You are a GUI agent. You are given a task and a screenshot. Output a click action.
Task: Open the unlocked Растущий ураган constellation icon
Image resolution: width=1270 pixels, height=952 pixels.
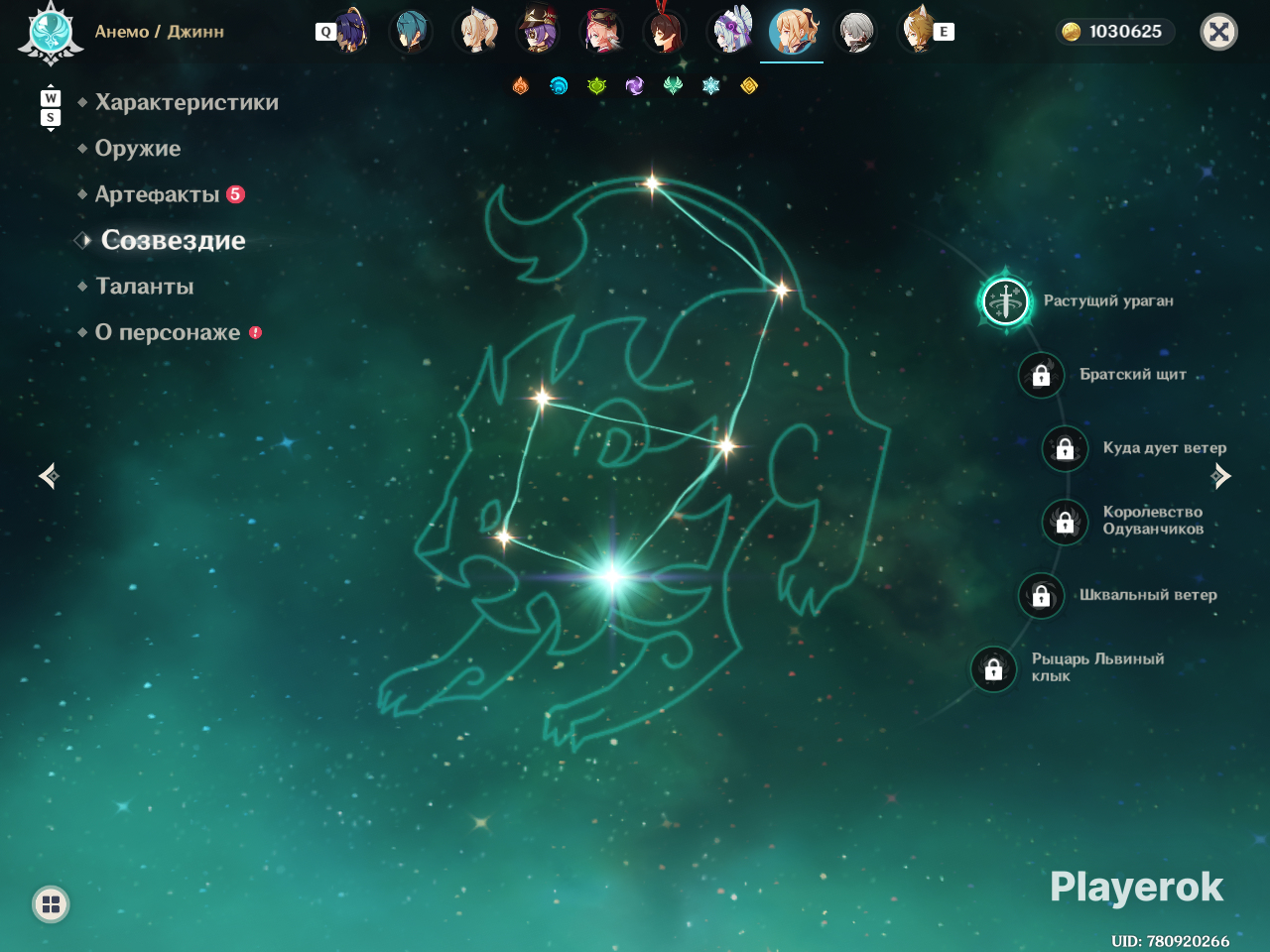pyautogui.click(x=1005, y=300)
